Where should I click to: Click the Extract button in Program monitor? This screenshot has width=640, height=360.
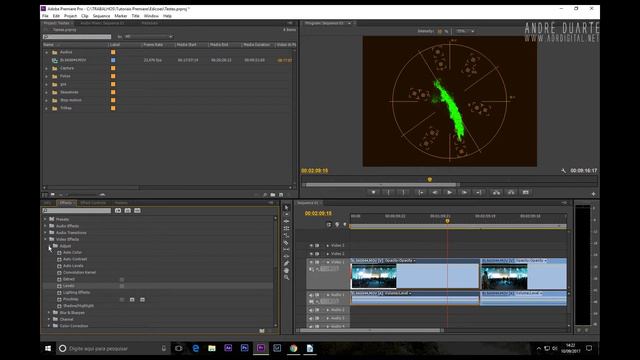pos(511,192)
